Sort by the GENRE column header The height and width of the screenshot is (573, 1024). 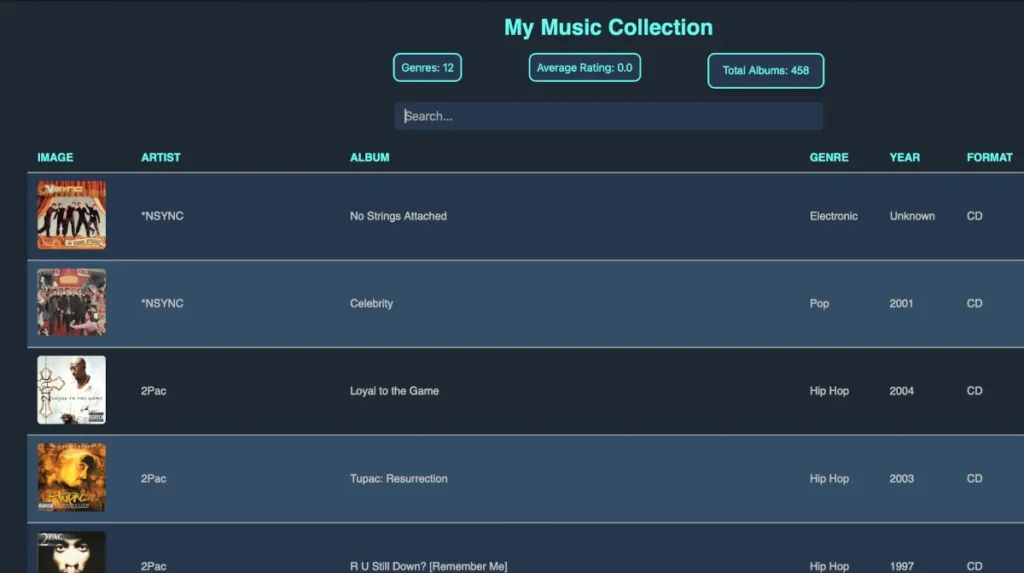(829, 157)
